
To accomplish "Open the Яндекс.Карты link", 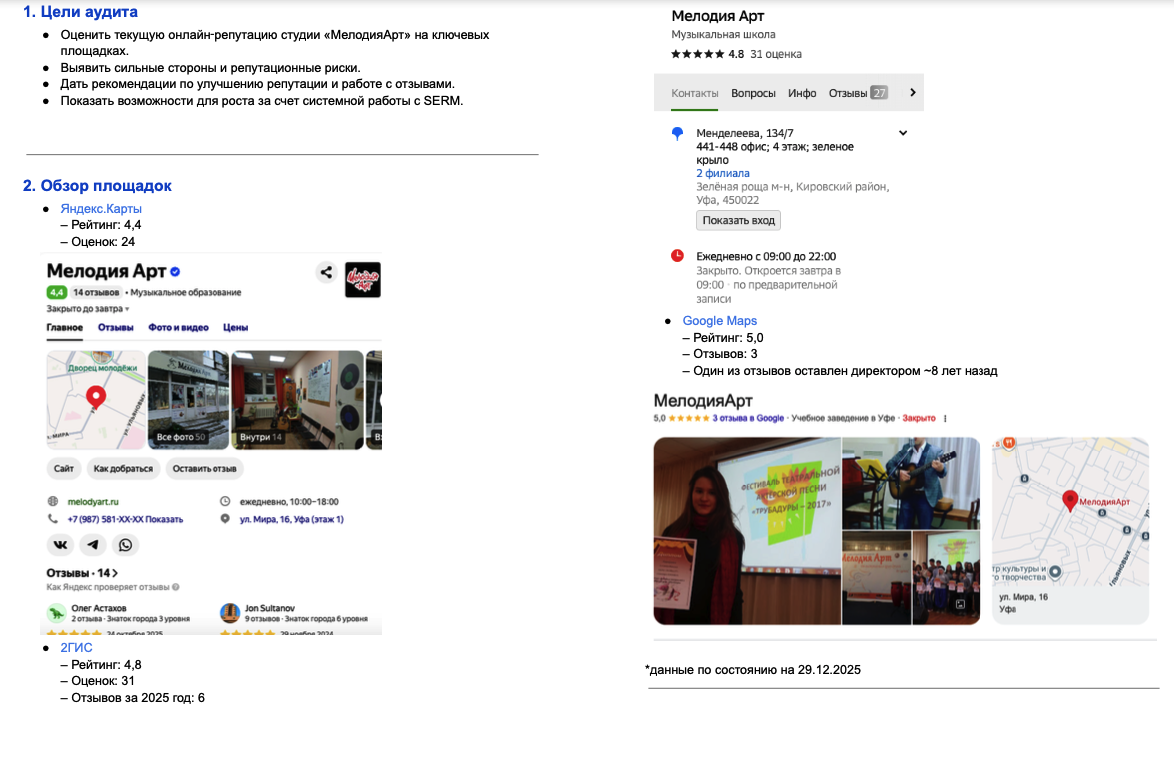I will coord(101,208).
